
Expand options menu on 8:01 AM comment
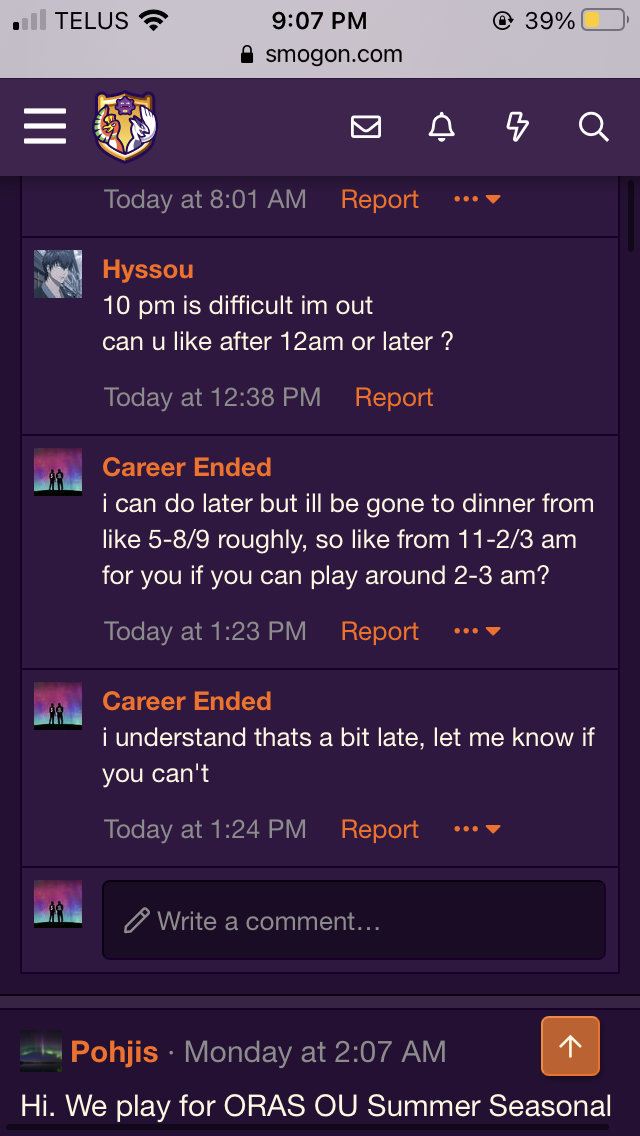pos(478,199)
